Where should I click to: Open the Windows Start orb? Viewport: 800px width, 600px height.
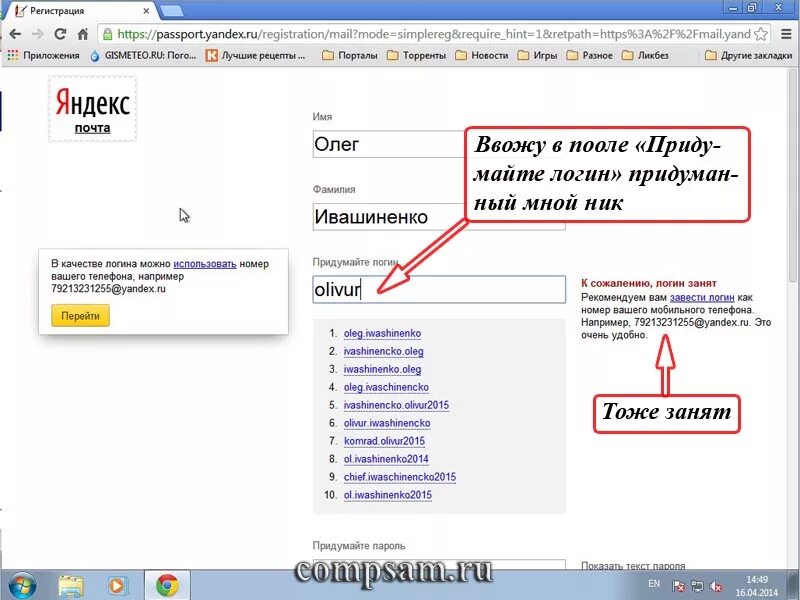pyautogui.click(x=22, y=585)
